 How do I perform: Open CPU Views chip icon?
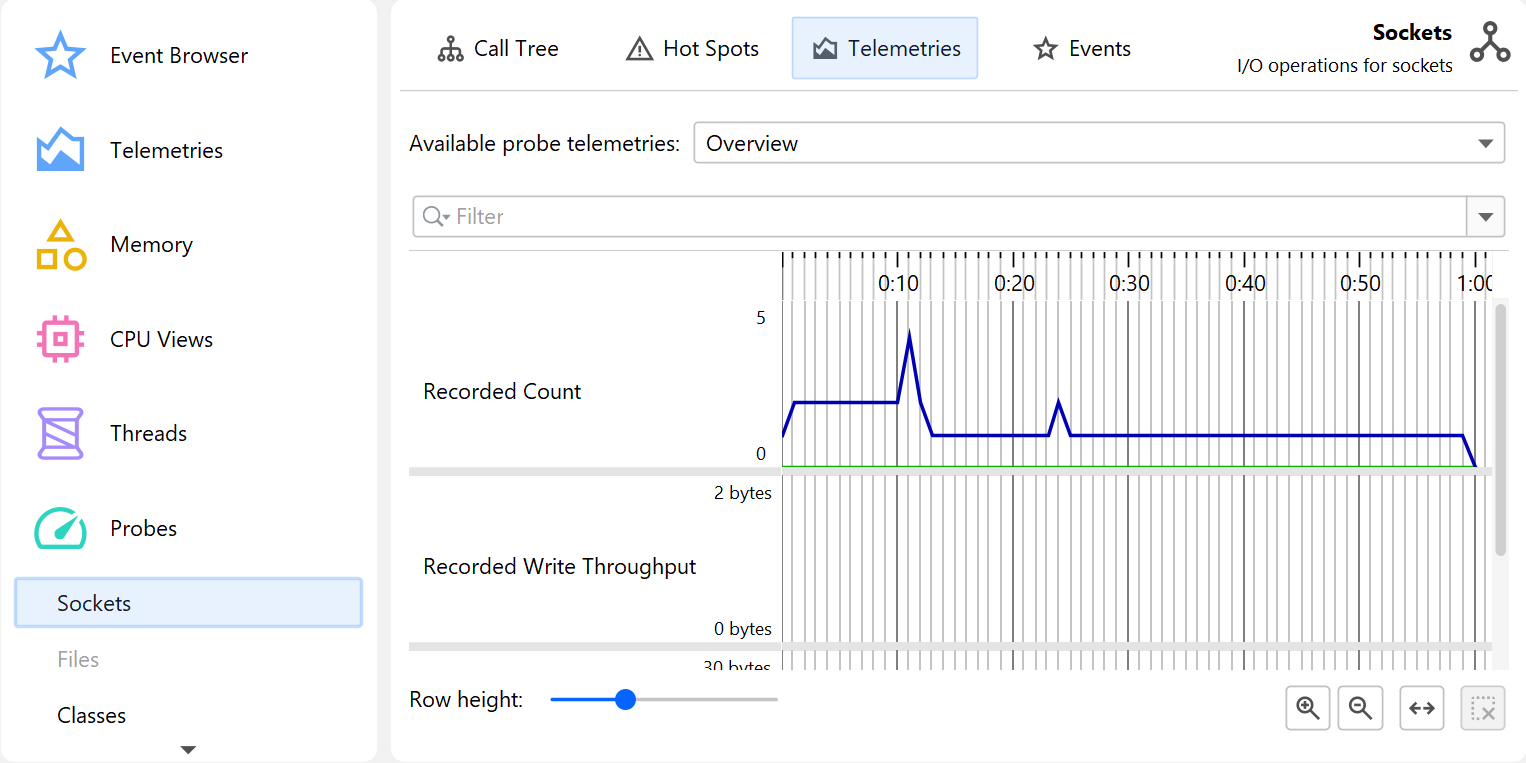coord(60,339)
